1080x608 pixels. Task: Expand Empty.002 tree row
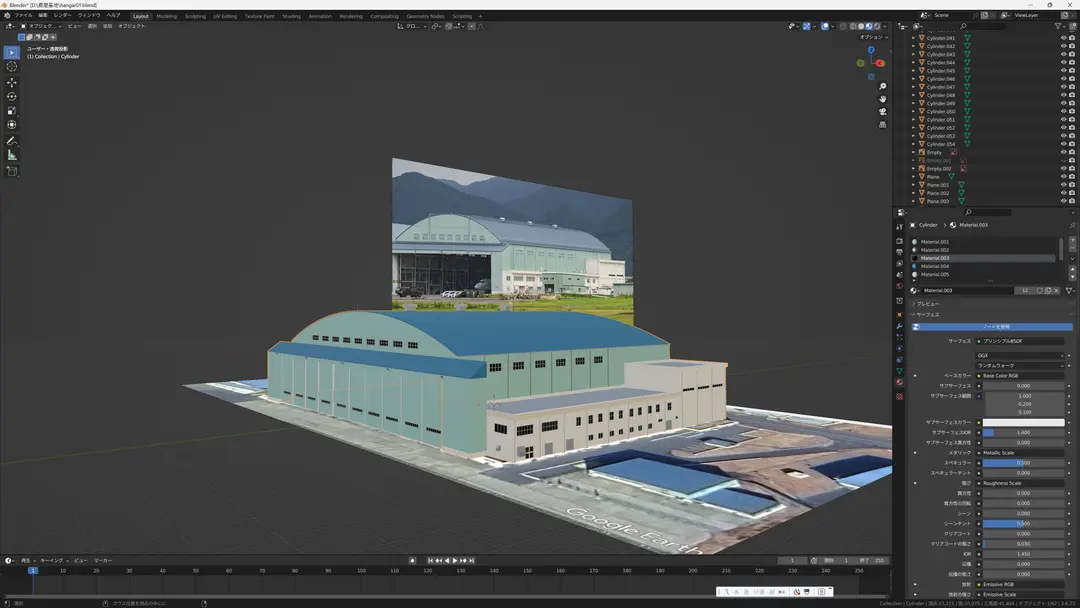[x=914, y=169]
